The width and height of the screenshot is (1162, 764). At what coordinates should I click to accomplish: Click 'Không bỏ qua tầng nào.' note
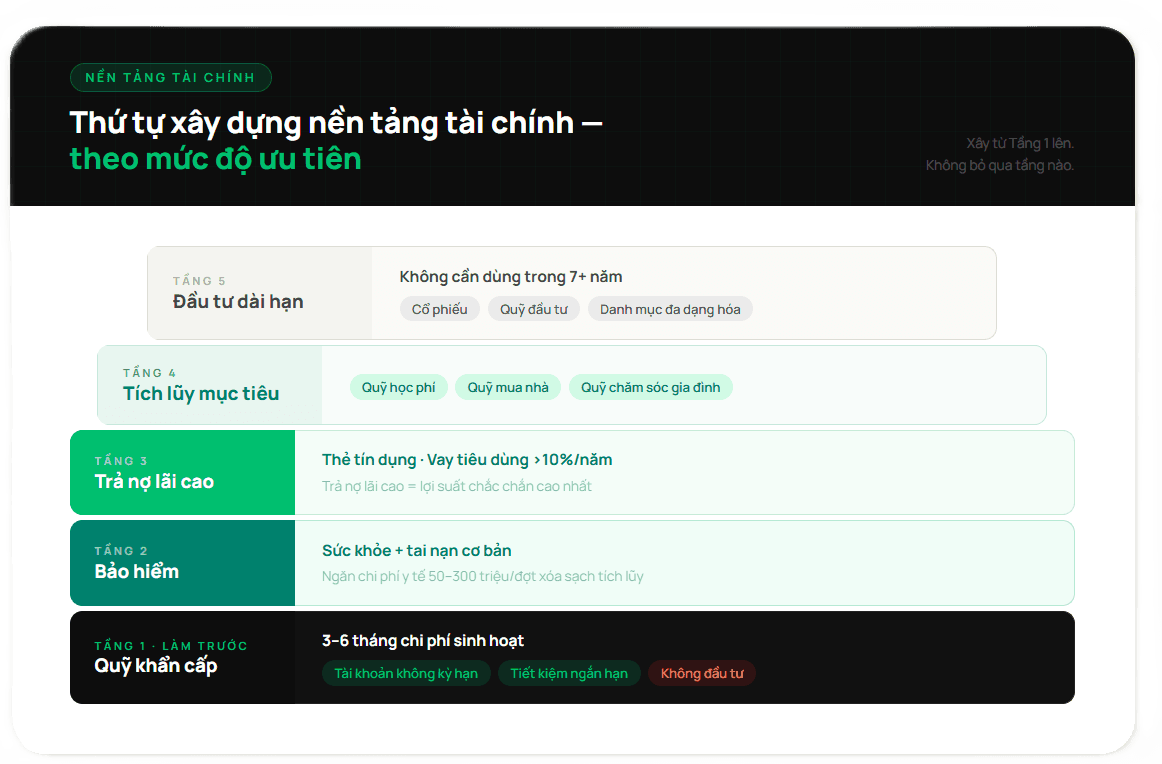coord(1000,165)
